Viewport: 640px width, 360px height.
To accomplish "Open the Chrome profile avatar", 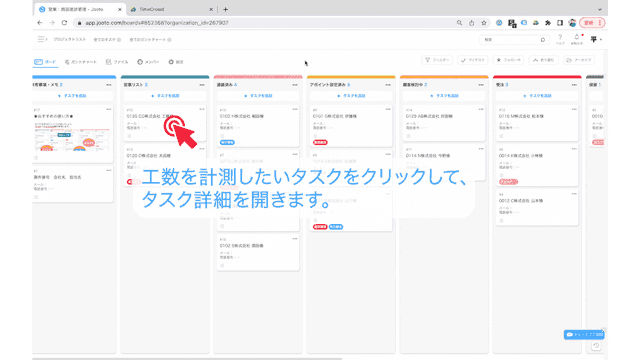I will [572, 23].
